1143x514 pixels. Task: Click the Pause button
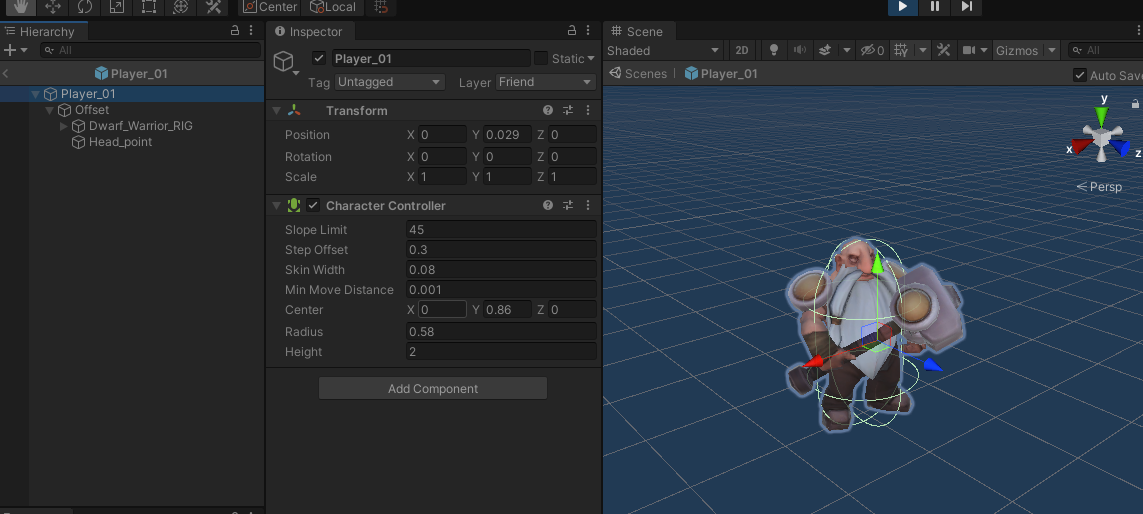[x=935, y=7]
